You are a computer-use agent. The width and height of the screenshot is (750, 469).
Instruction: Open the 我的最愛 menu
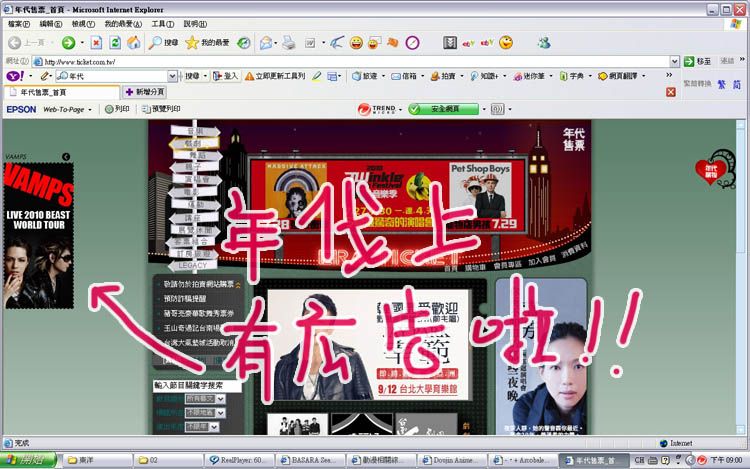click(x=123, y=24)
